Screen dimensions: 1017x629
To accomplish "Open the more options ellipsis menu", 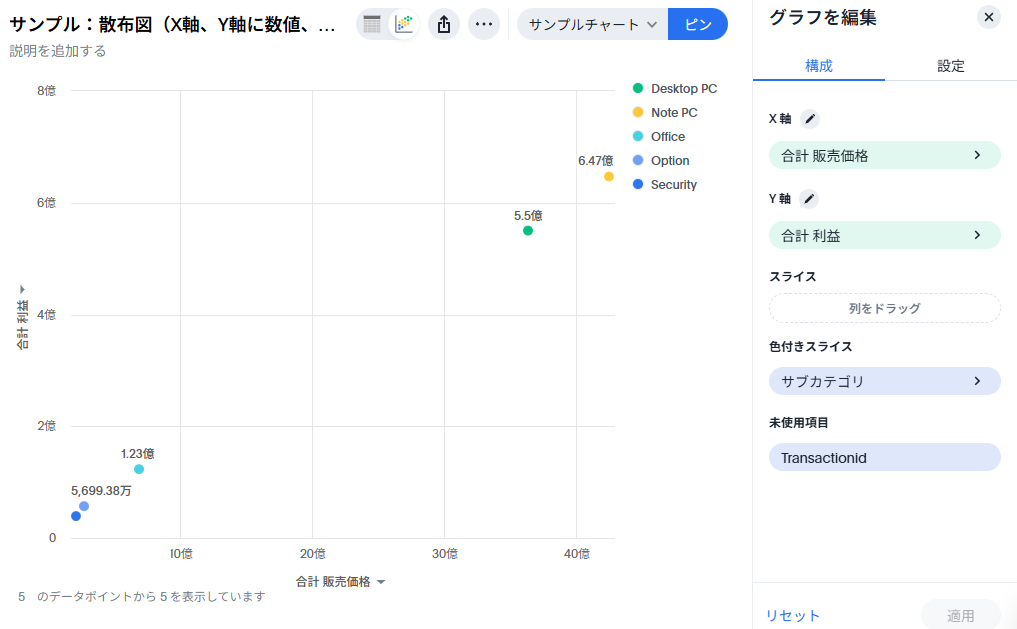I will tap(484, 24).
